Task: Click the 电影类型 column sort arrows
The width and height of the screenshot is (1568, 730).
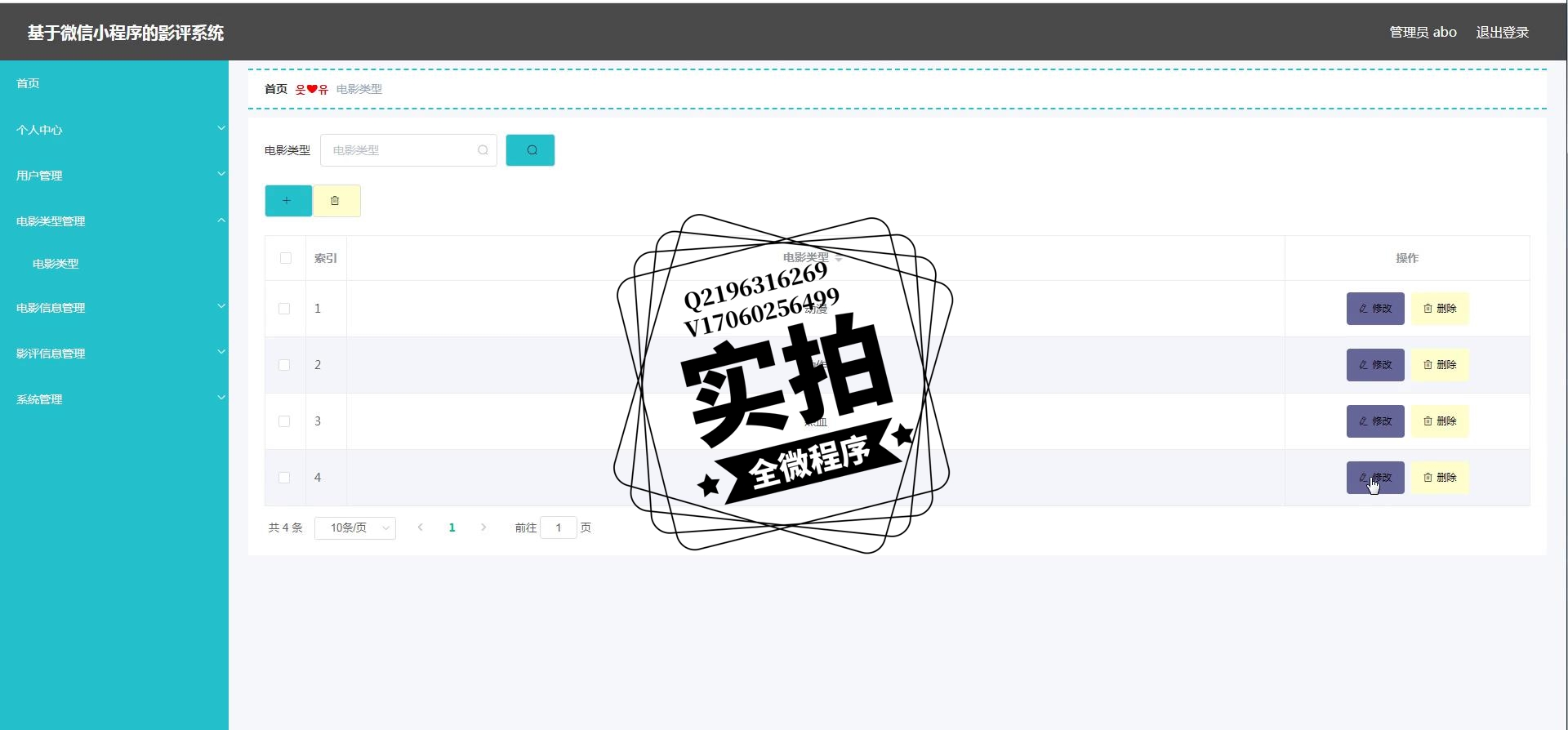Action: tap(839, 258)
